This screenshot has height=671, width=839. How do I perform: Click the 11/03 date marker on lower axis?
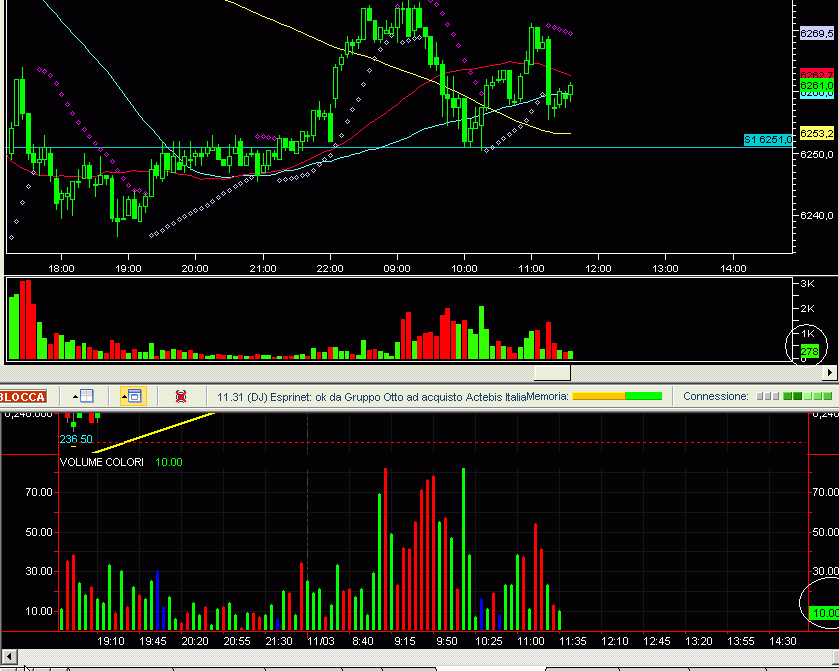coord(320,640)
